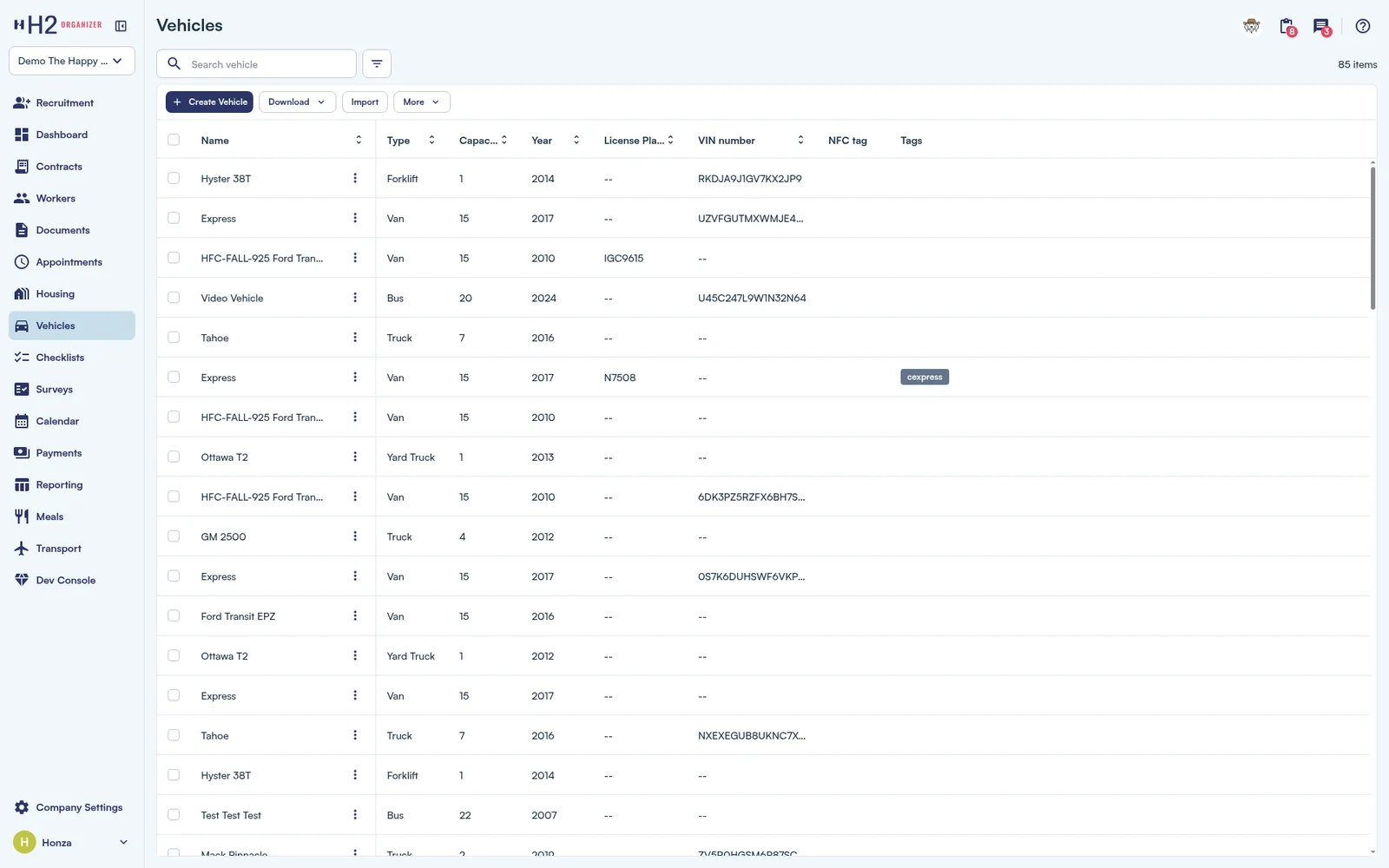
Task: Focus the Search vehicle field
Action: coord(256,63)
